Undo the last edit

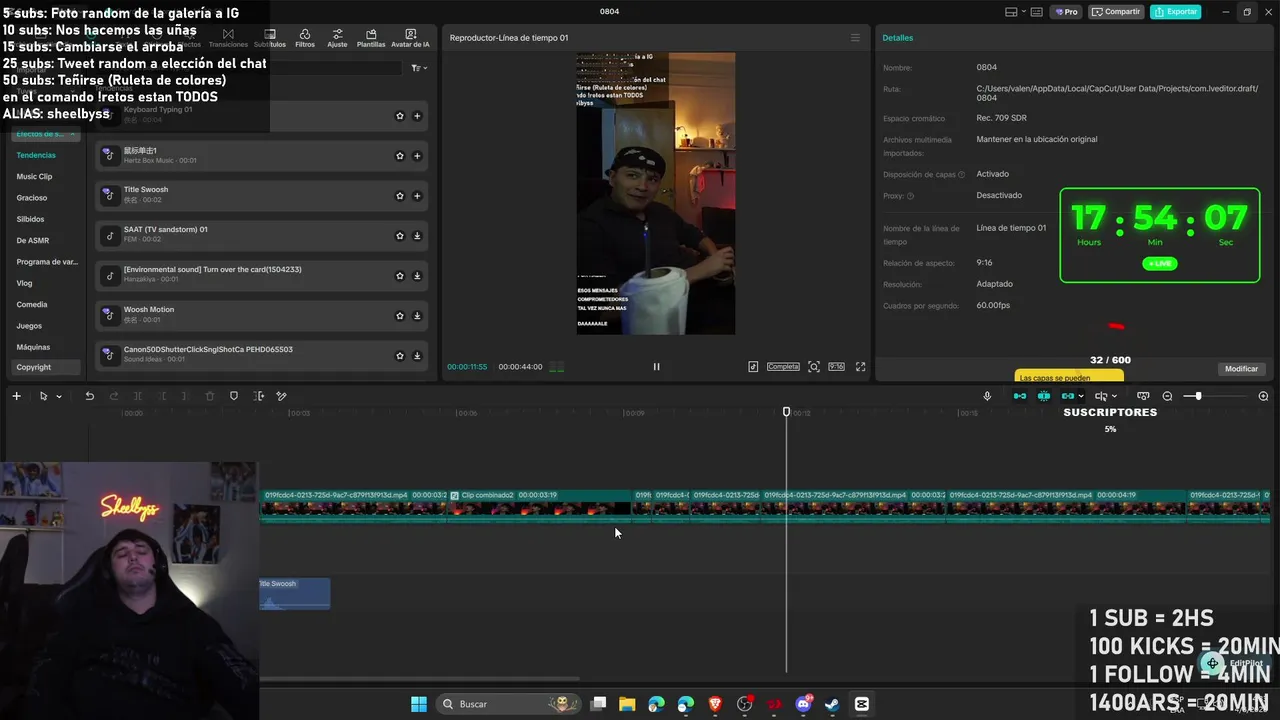(x=89, y=397)
